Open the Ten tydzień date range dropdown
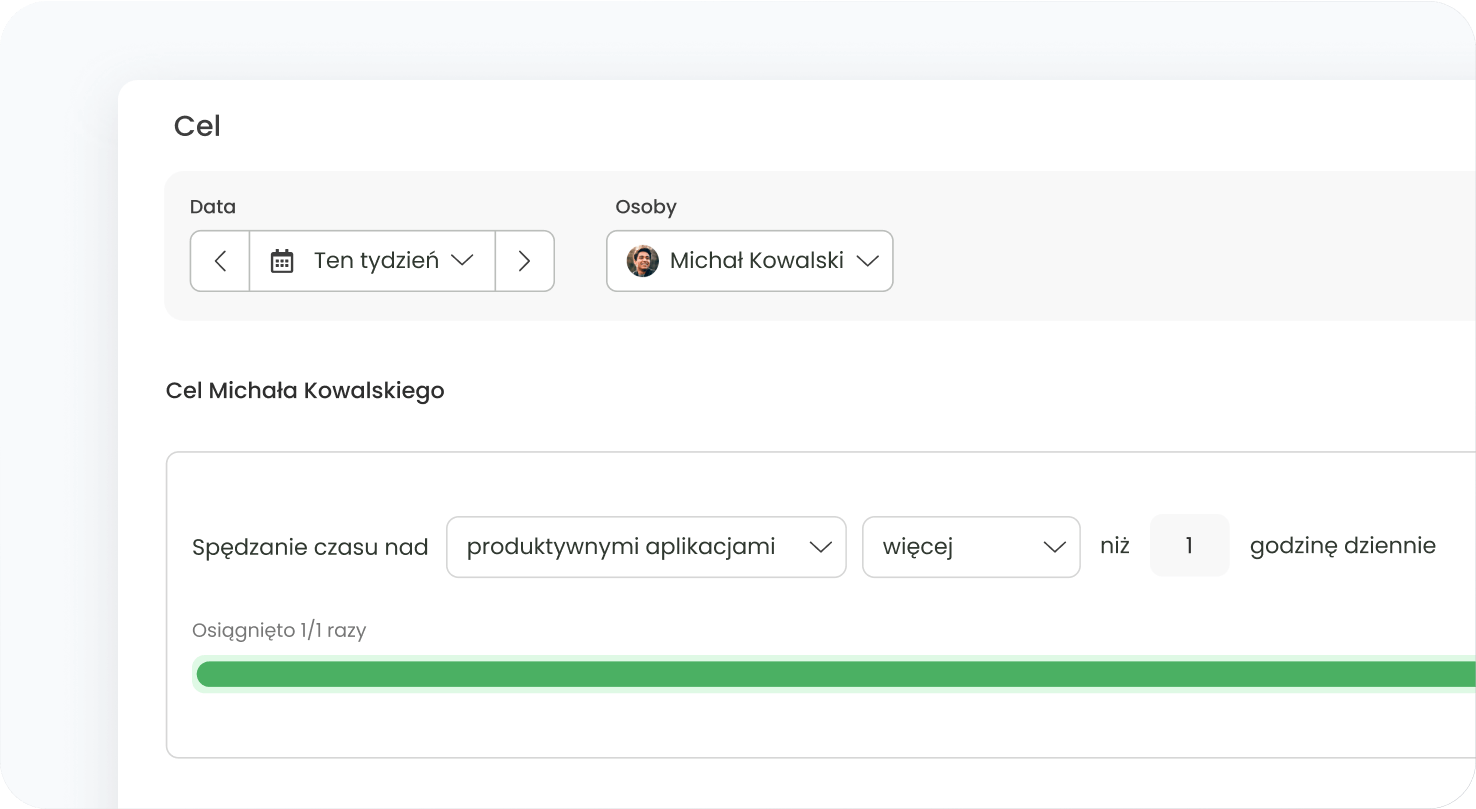This screenshot has height=809, width=1476. (376, 261)
